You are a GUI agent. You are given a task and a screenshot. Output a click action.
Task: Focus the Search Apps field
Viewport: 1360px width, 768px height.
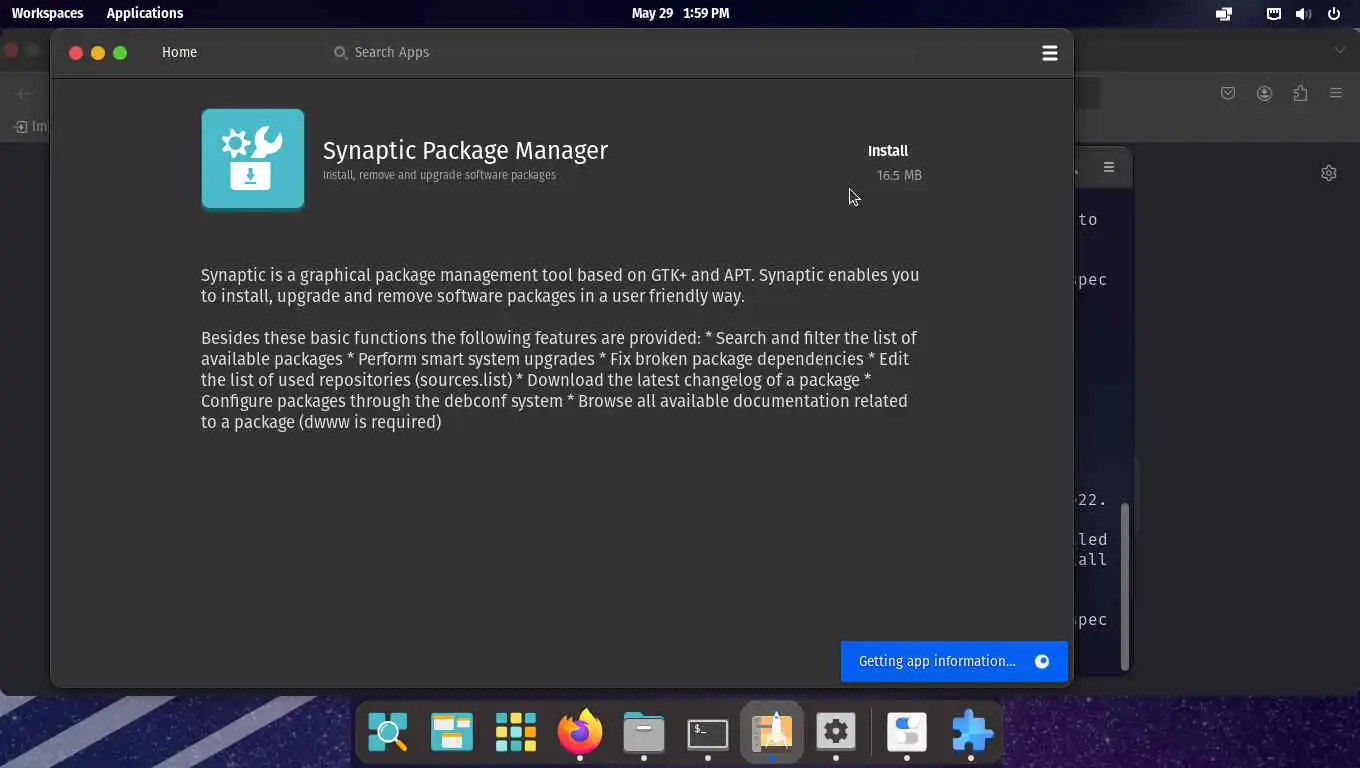click(x=625, y=52)
